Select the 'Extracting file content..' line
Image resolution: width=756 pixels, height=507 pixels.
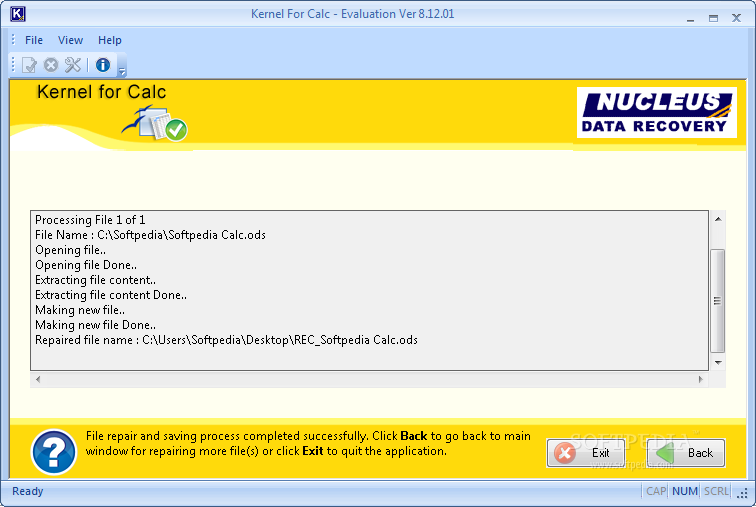tap(95, 280)
